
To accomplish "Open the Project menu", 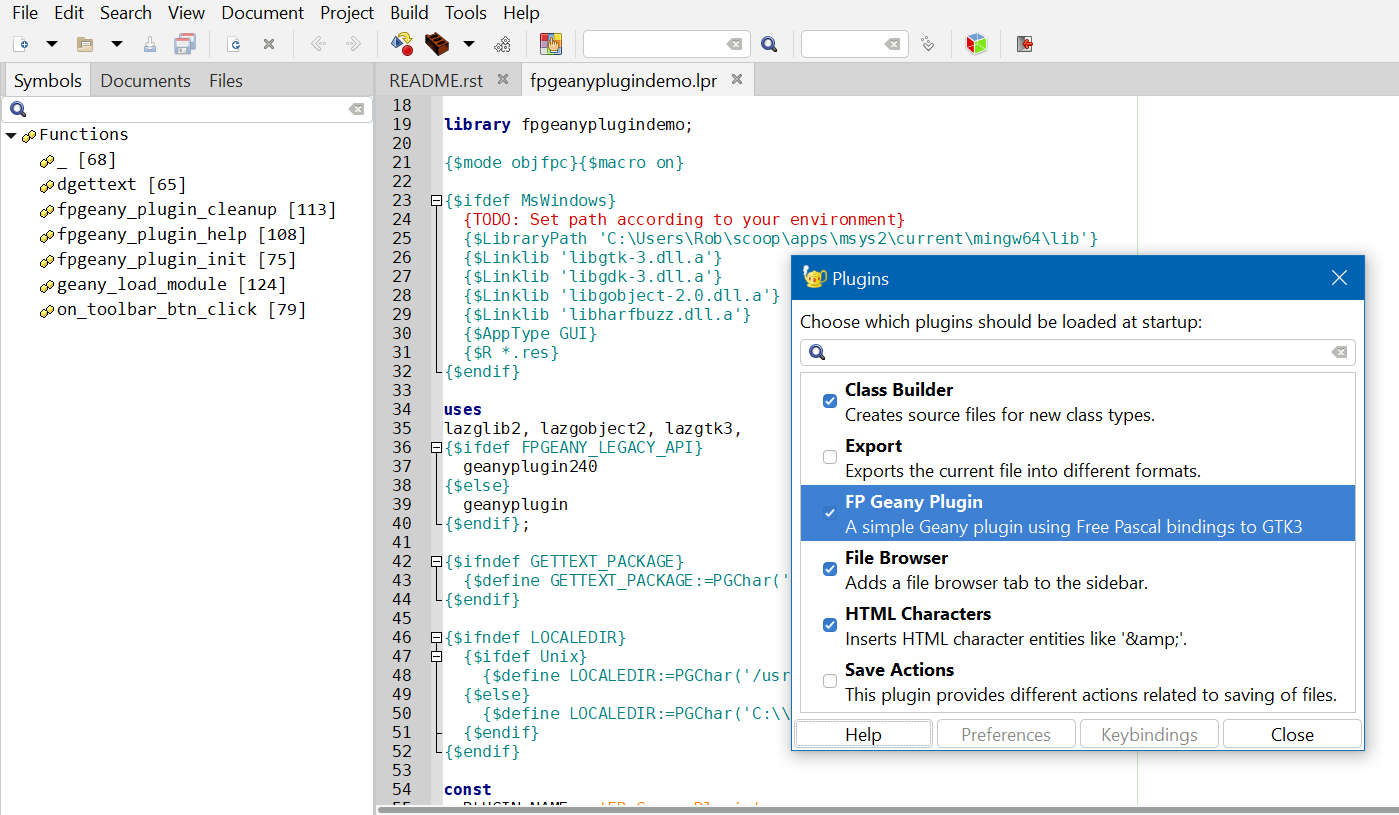I will tap(347, 13).
